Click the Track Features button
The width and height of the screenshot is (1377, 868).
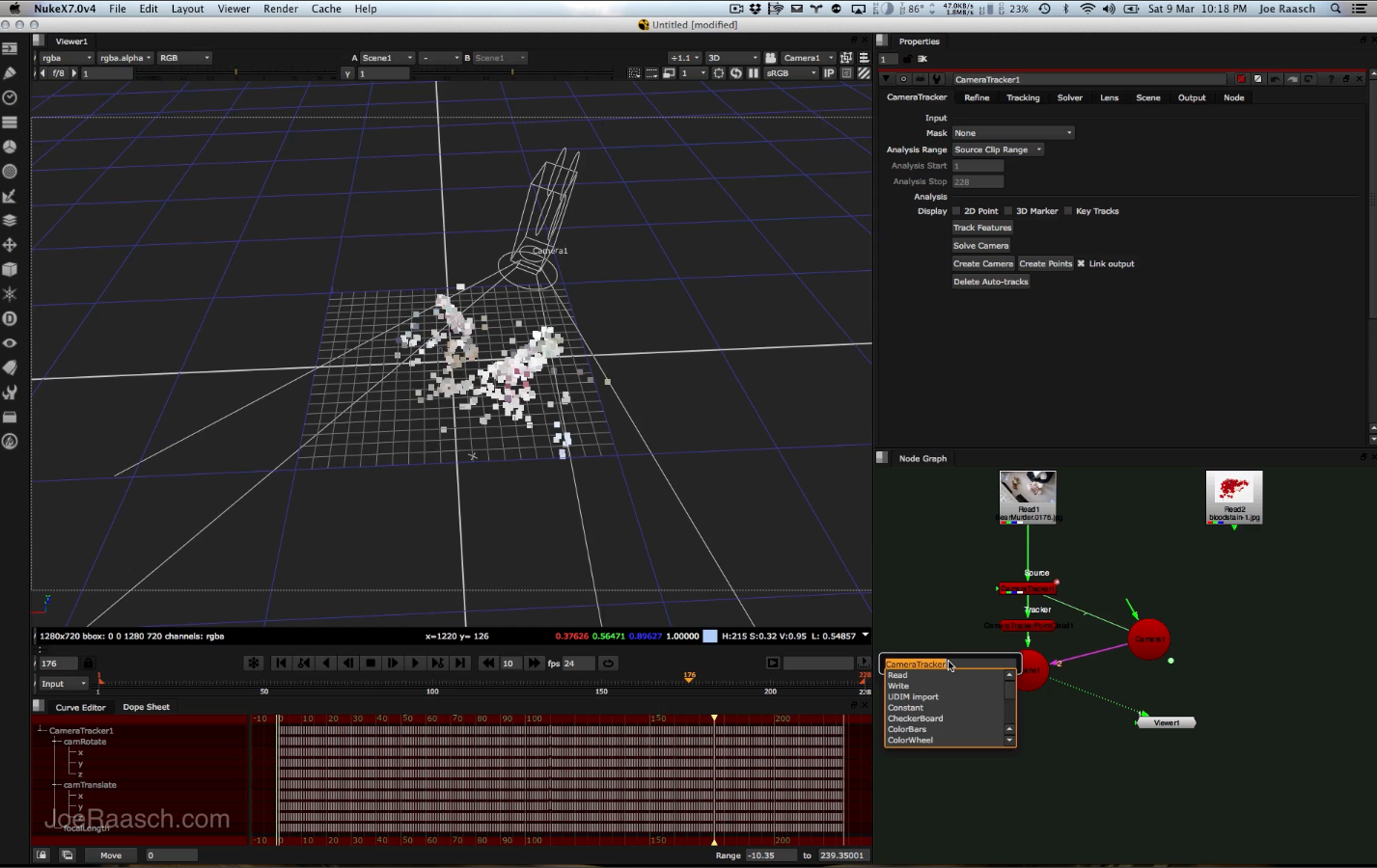[x=981, y=228]
